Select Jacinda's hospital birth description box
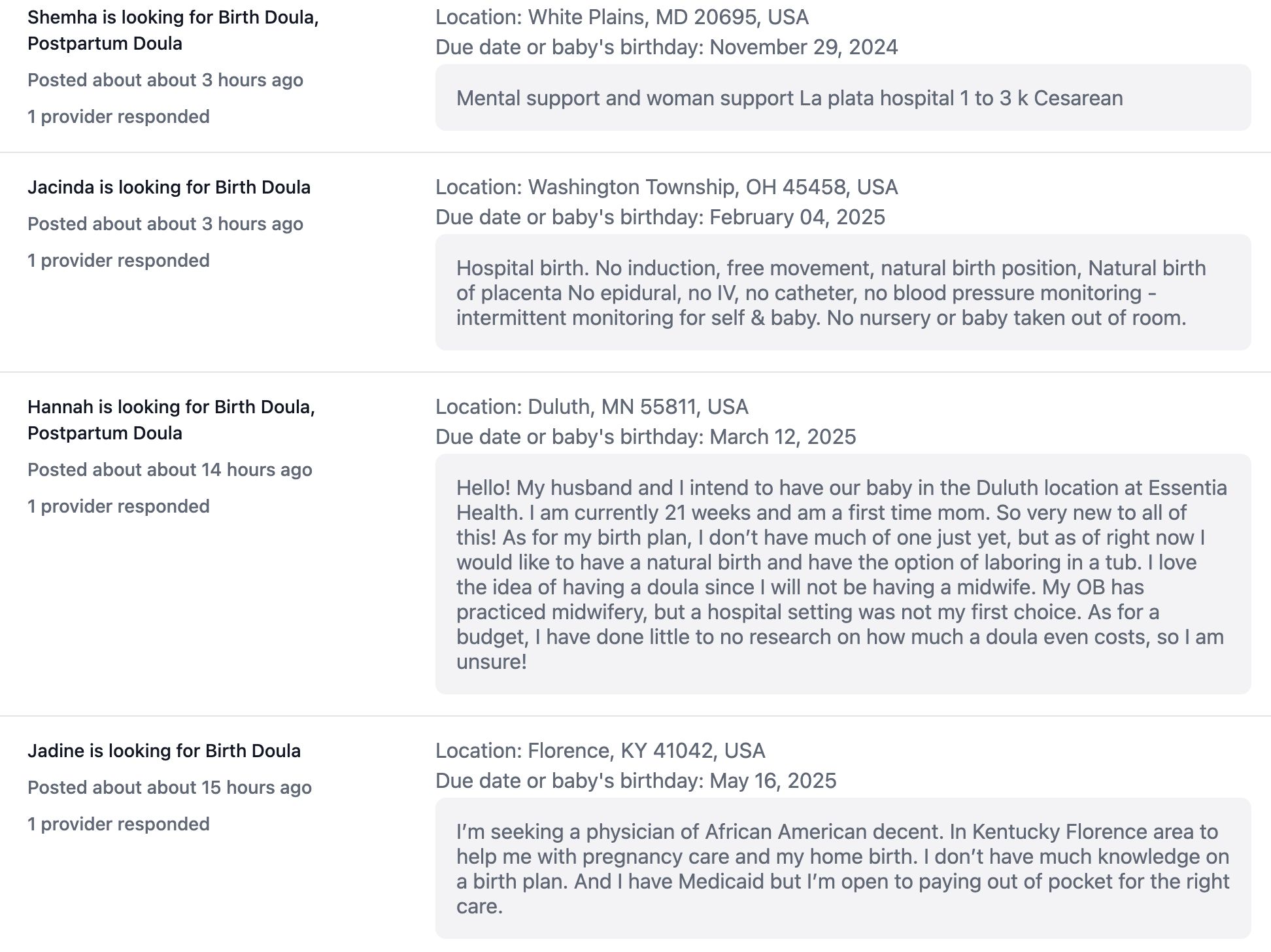 pos(843,292)
